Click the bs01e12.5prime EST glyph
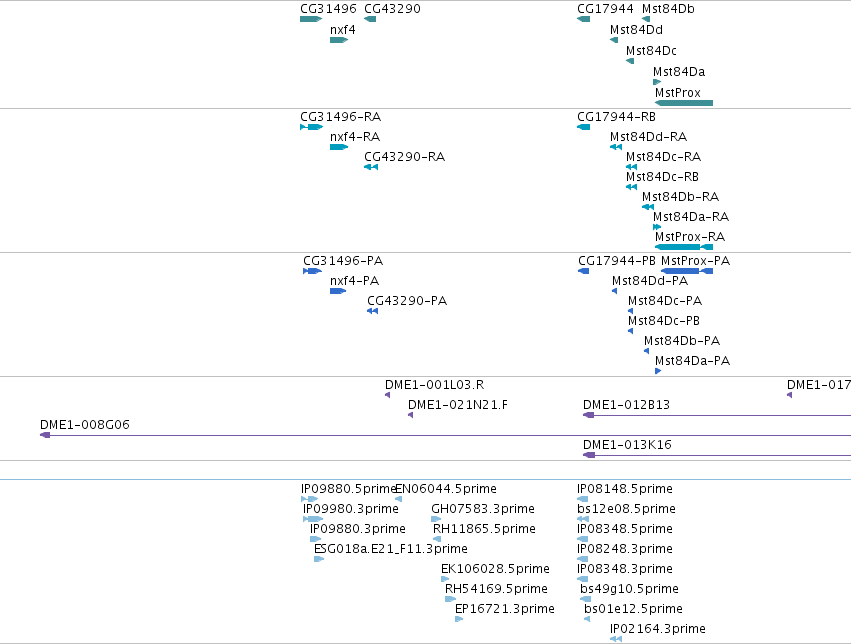Screen dimensions: 851x644 pyautogui.click(x=587, y=619)
